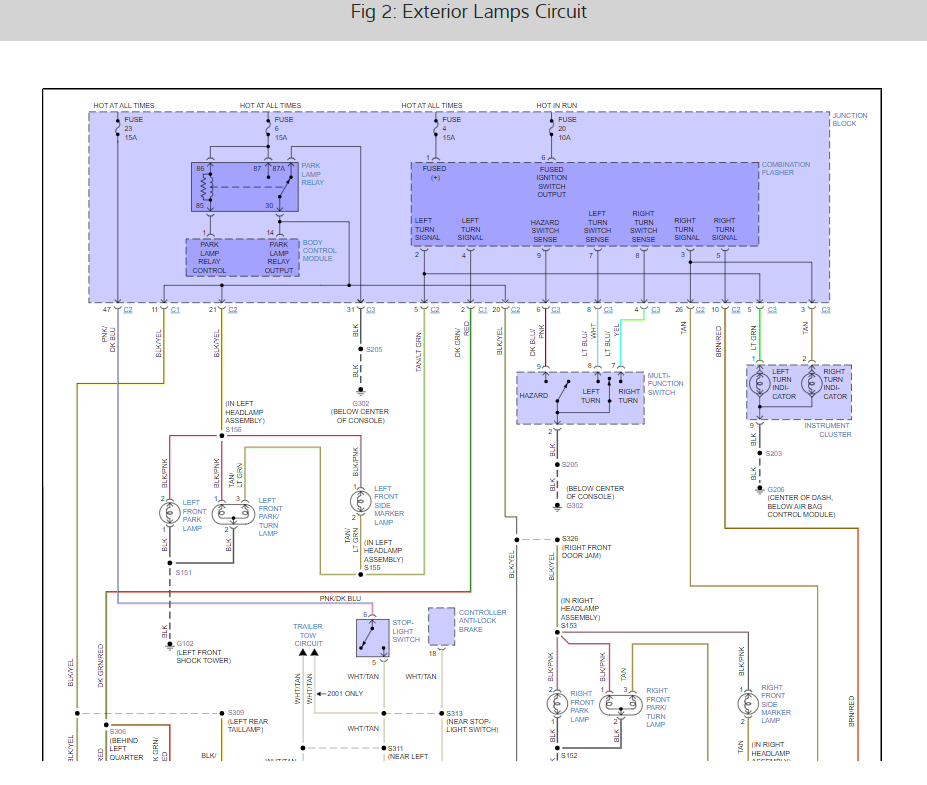Click the Right Front Park/Turn Lamp bulb symbol

click(x=621, y=704)
